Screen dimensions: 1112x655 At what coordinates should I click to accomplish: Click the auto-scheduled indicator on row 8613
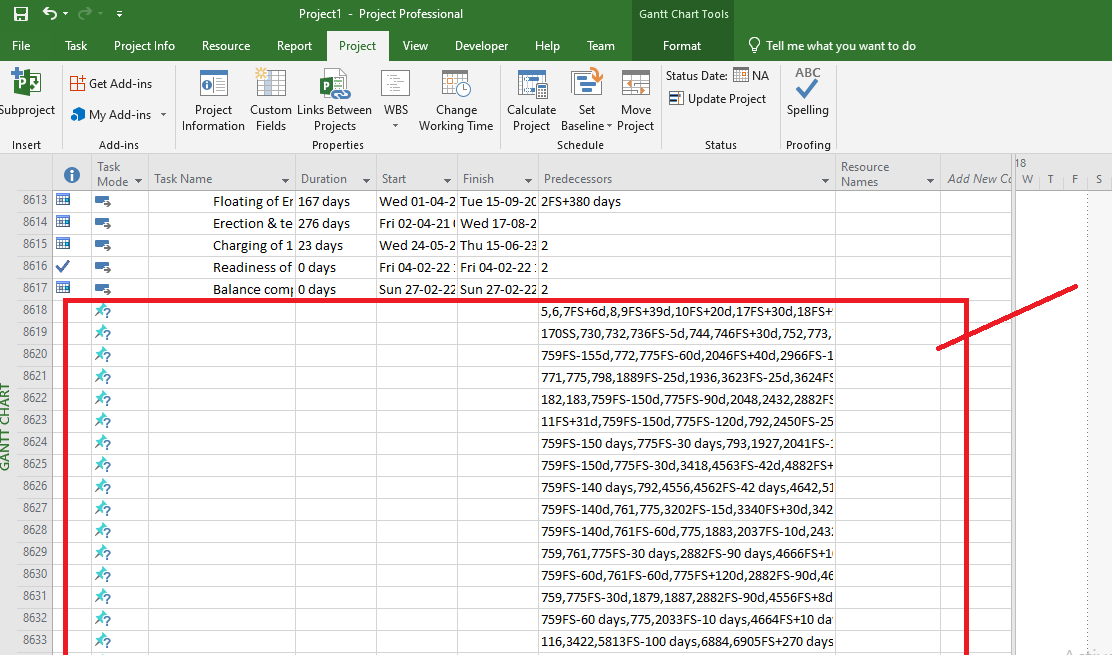tap(101, 200)
